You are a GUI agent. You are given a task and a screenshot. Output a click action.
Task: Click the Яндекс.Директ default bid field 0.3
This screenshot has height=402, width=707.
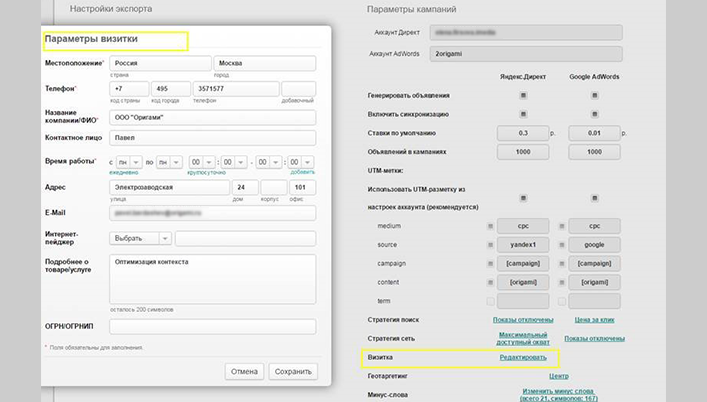point(523,133)
